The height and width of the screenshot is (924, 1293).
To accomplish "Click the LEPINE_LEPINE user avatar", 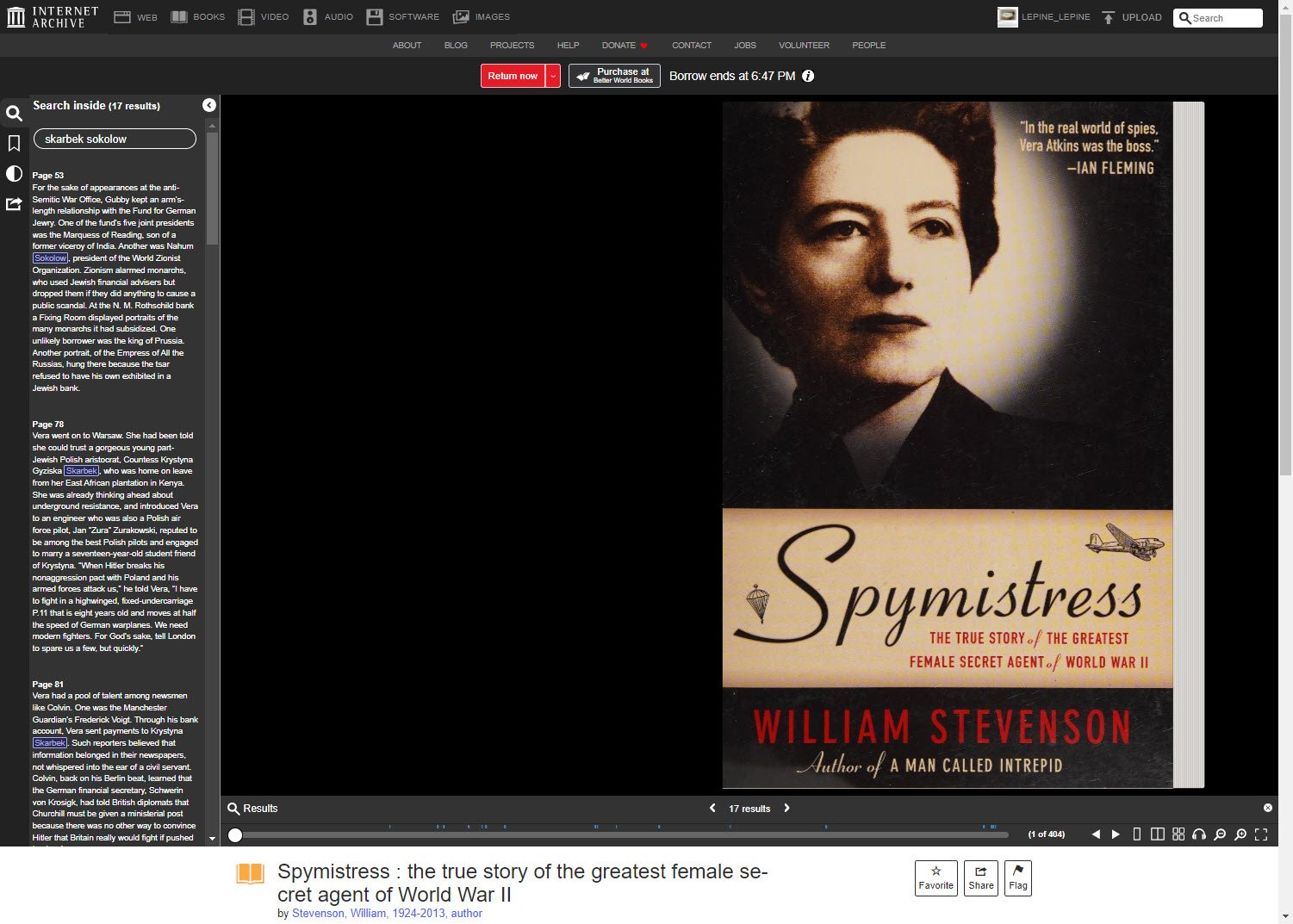I will 1007,17.
